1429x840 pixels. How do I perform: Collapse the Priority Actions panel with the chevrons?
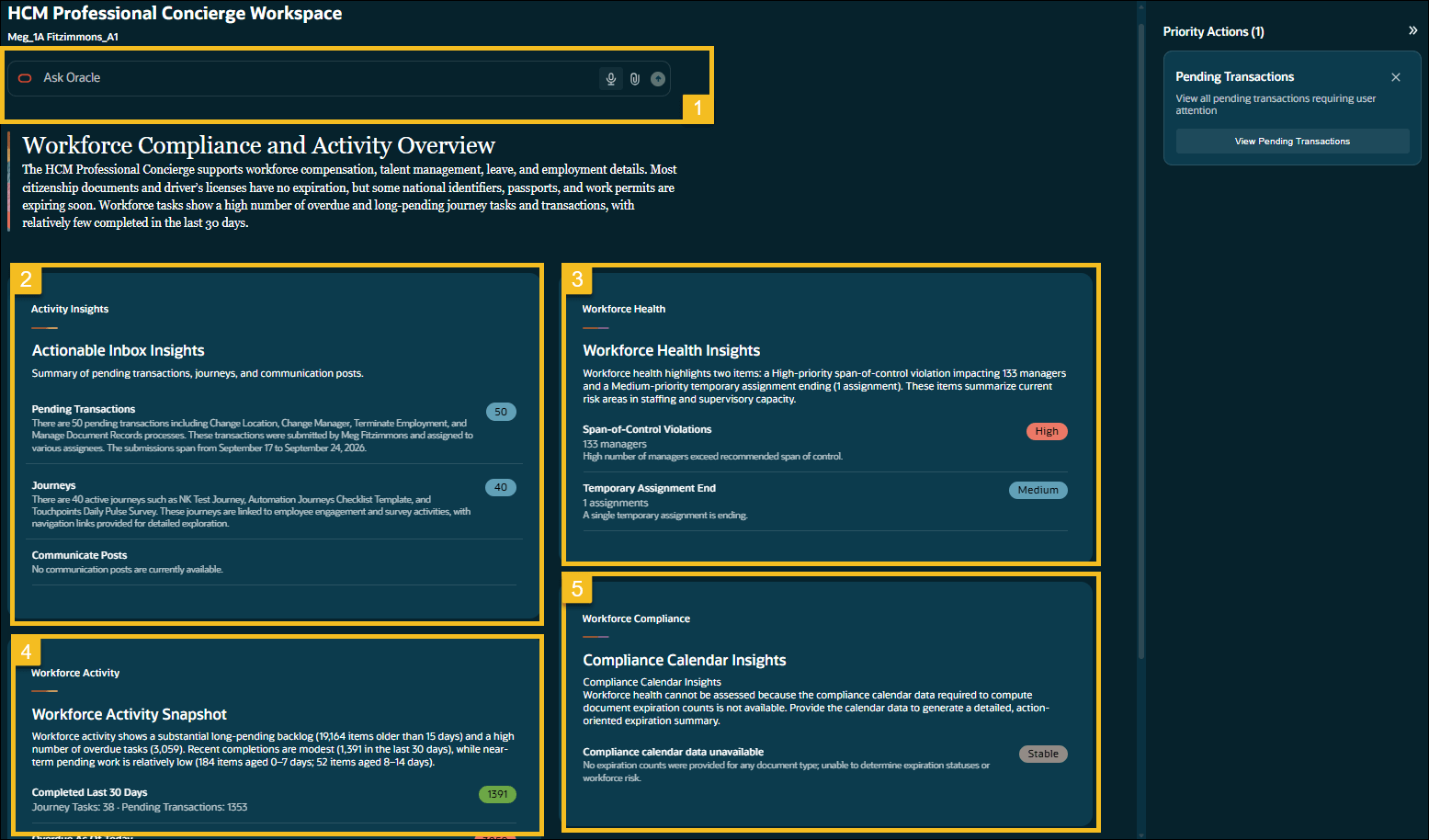tap(1412, 30)
